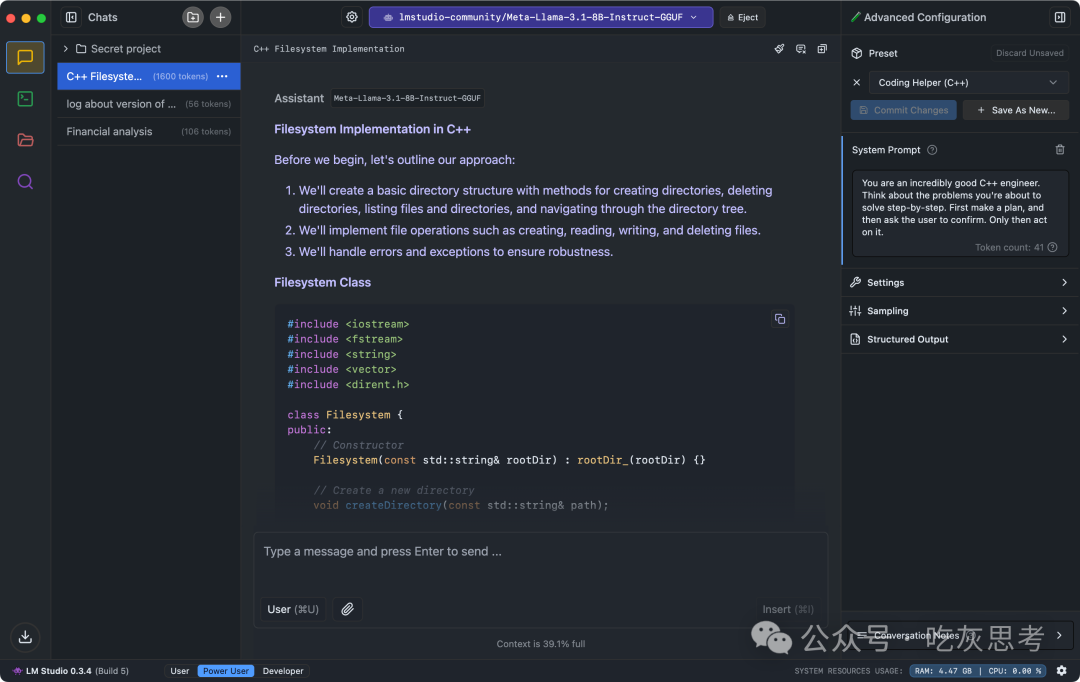Expand the Sampling section
This screenshot has width=1080, height=682.
(x=959, y=311)
